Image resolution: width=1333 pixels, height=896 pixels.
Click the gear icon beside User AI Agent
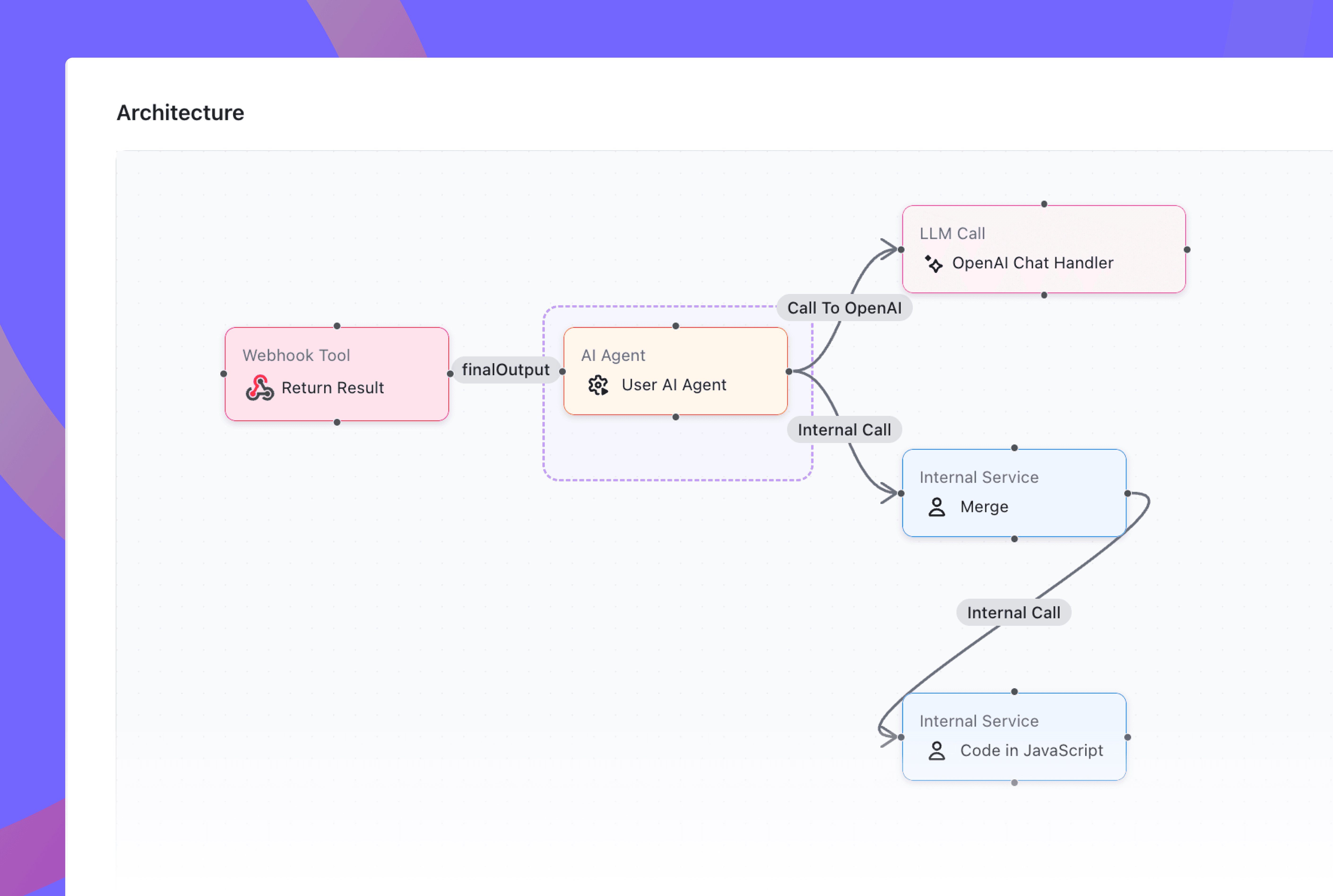click(598, 385)
